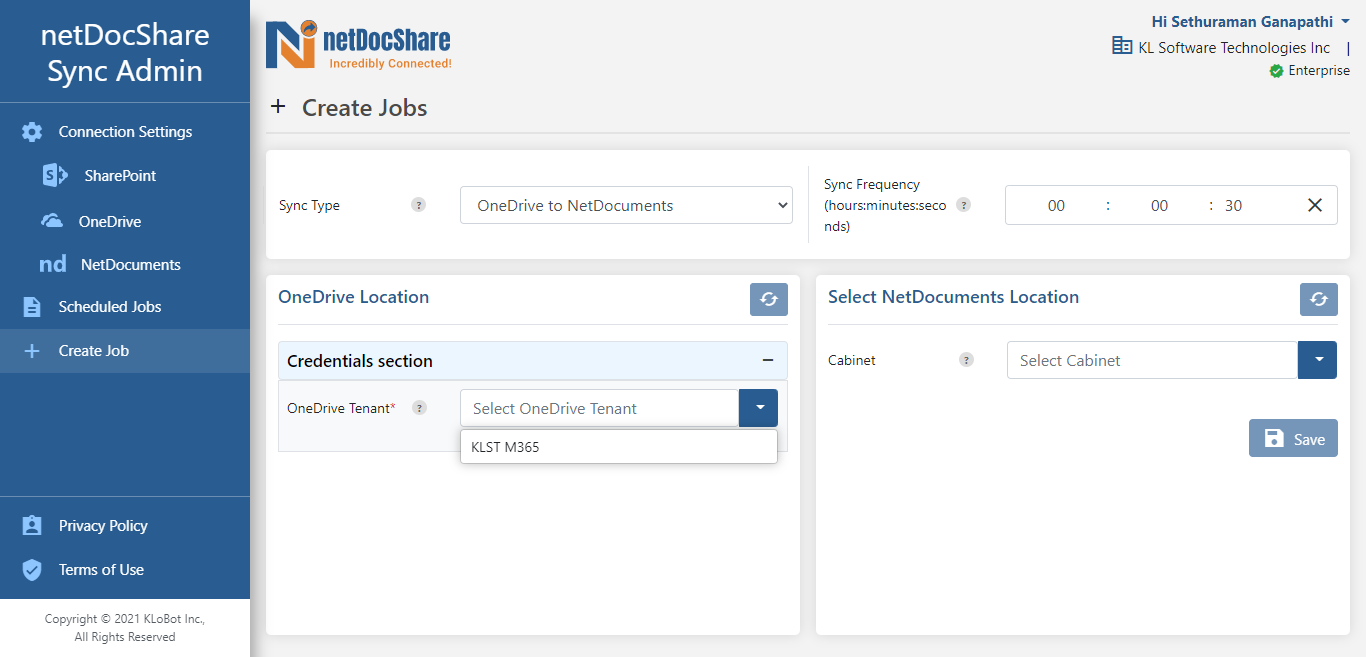
Task: Go to OneDrive settings
Action: (x=110, y=222)
